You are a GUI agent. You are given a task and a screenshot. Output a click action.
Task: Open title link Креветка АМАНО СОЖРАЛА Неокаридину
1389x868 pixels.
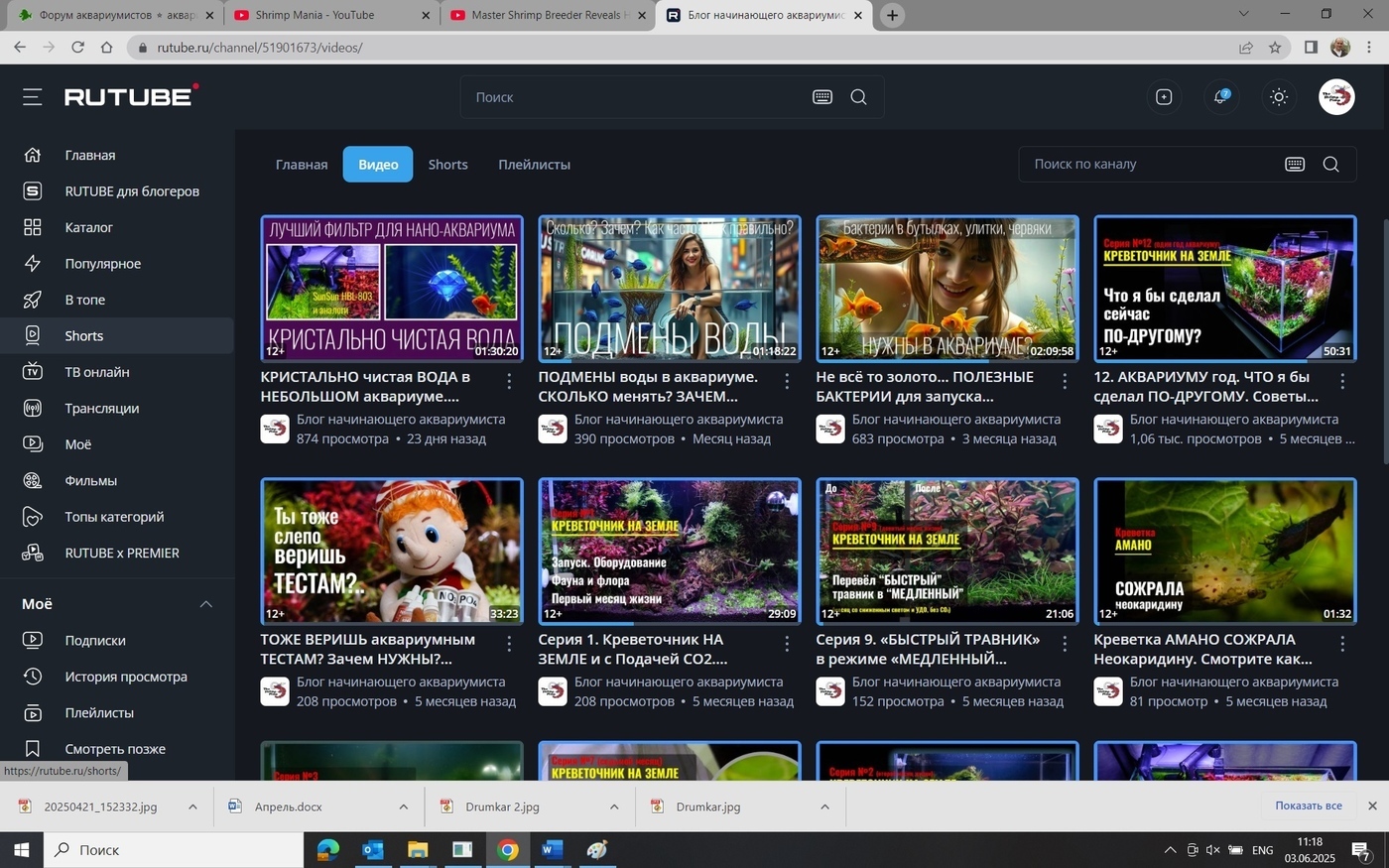(x=1202, y=649)
